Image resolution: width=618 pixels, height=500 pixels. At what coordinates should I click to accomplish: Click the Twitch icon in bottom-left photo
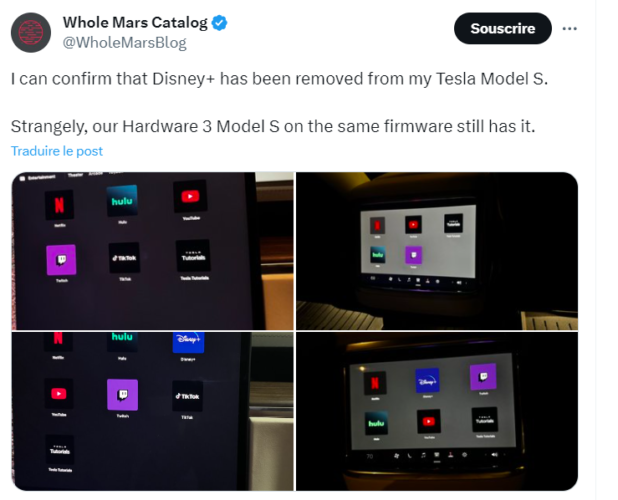(123, 395)
